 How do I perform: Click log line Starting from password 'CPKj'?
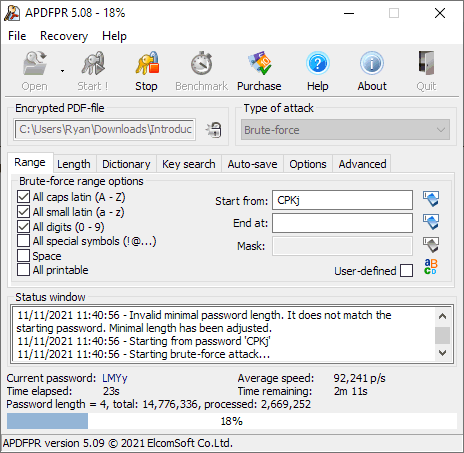pos(143,341)
